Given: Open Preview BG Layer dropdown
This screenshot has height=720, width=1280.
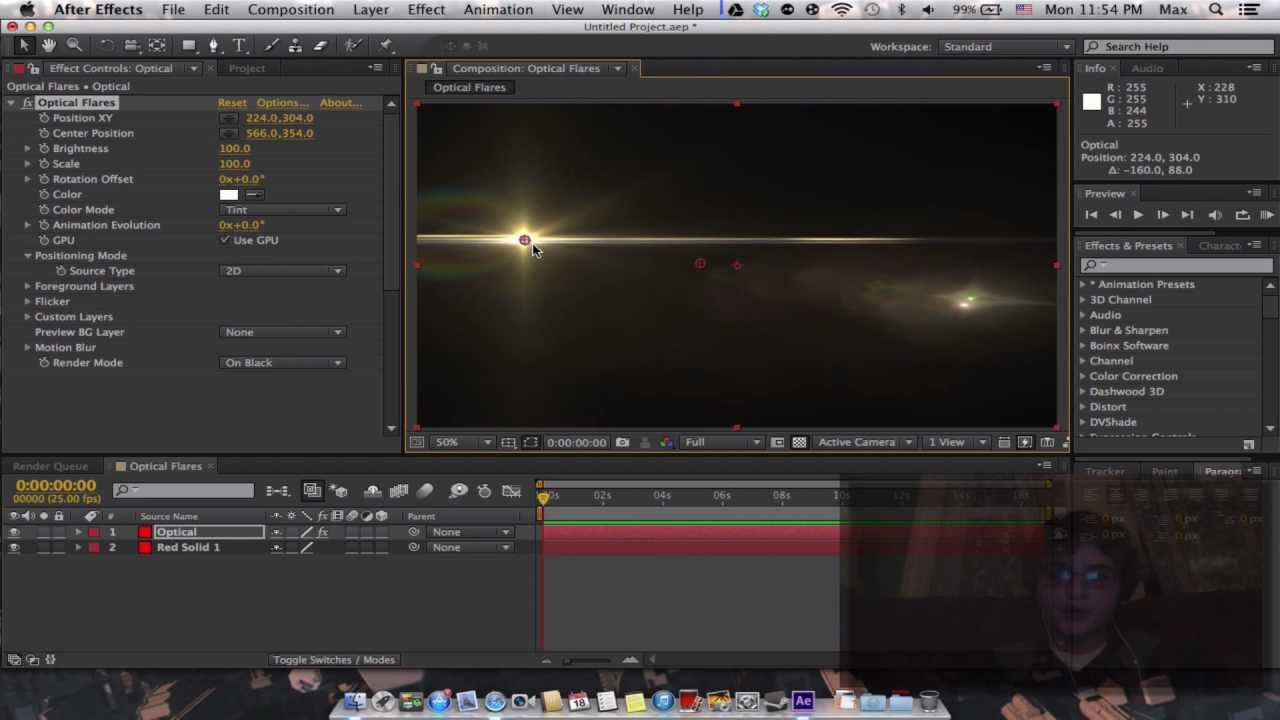Looking at the screenshot, I should 283,332.
